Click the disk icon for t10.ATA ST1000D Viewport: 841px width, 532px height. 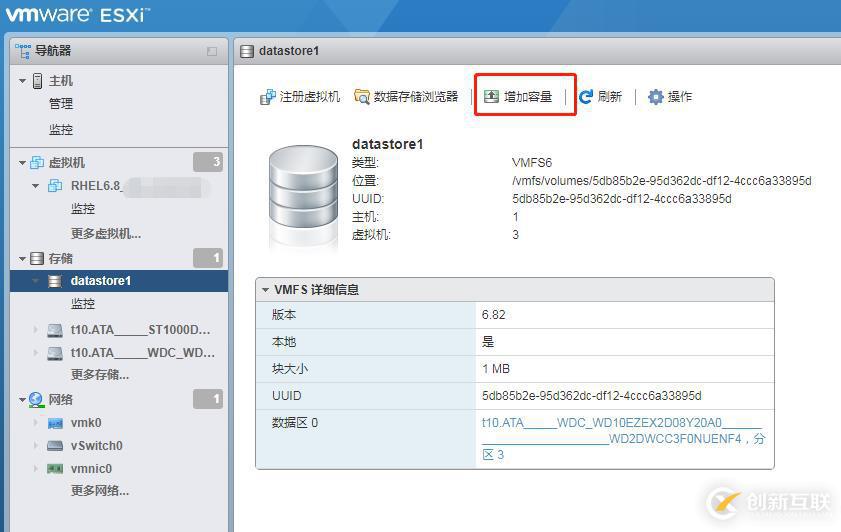pyautogui.click(x=55, y=330)
